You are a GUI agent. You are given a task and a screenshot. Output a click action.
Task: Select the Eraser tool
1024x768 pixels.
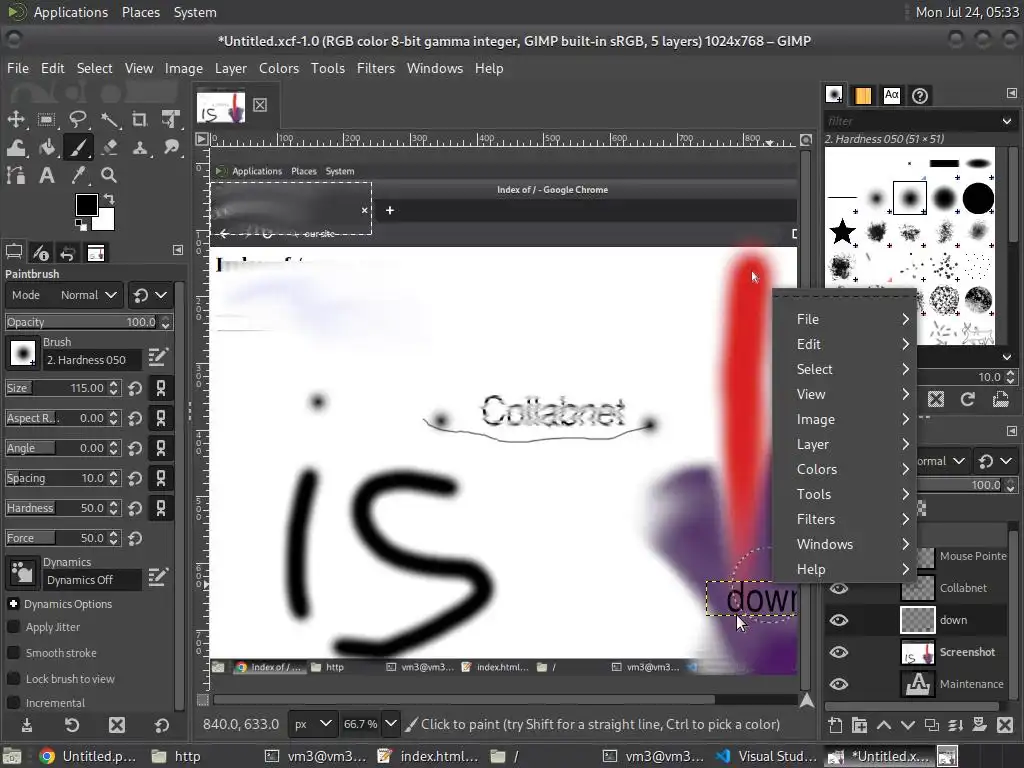109,148
